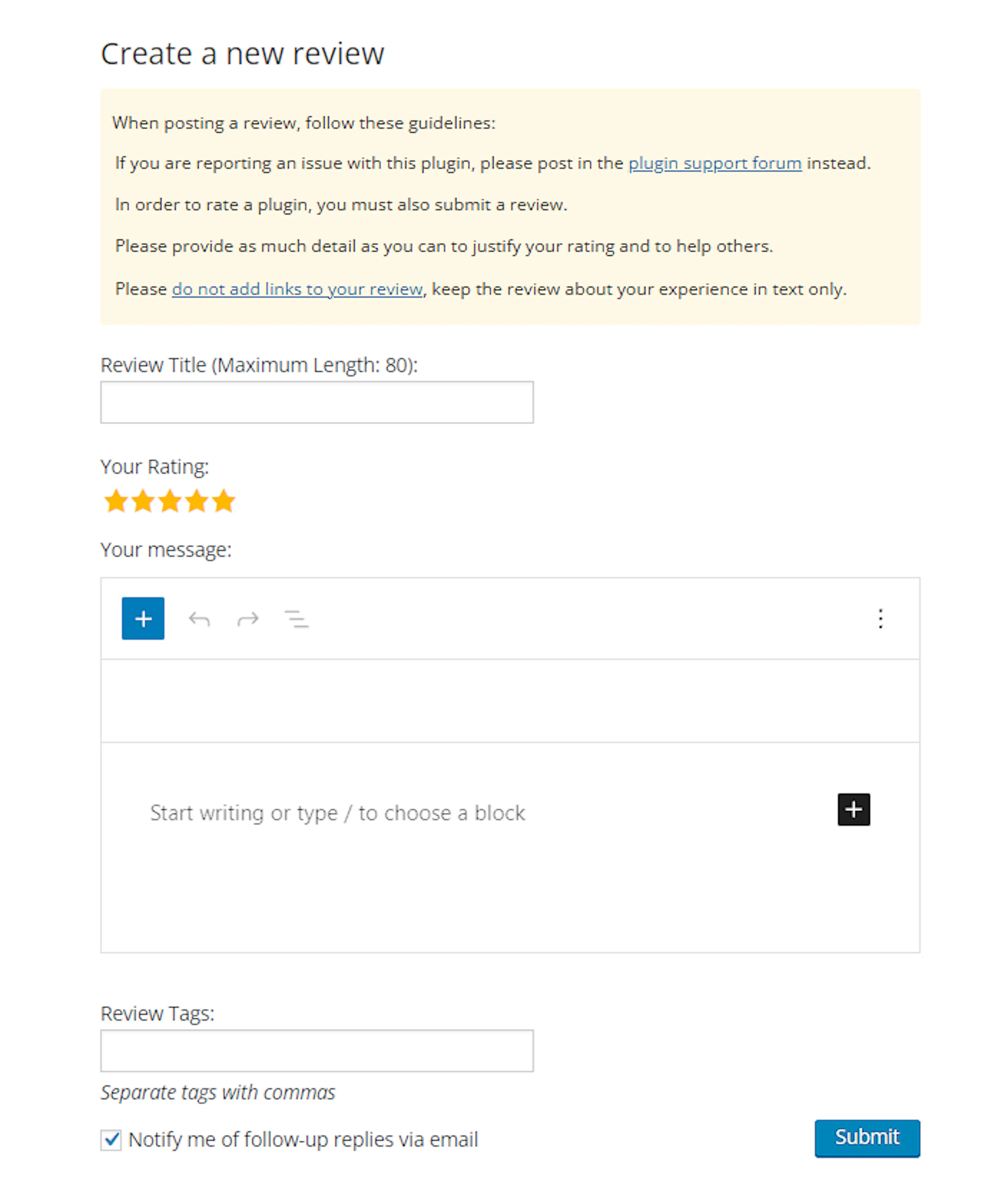The width and height of the screenshot is (1008, 1194).
Task: Click the black add block button
Action: (854, 809)
